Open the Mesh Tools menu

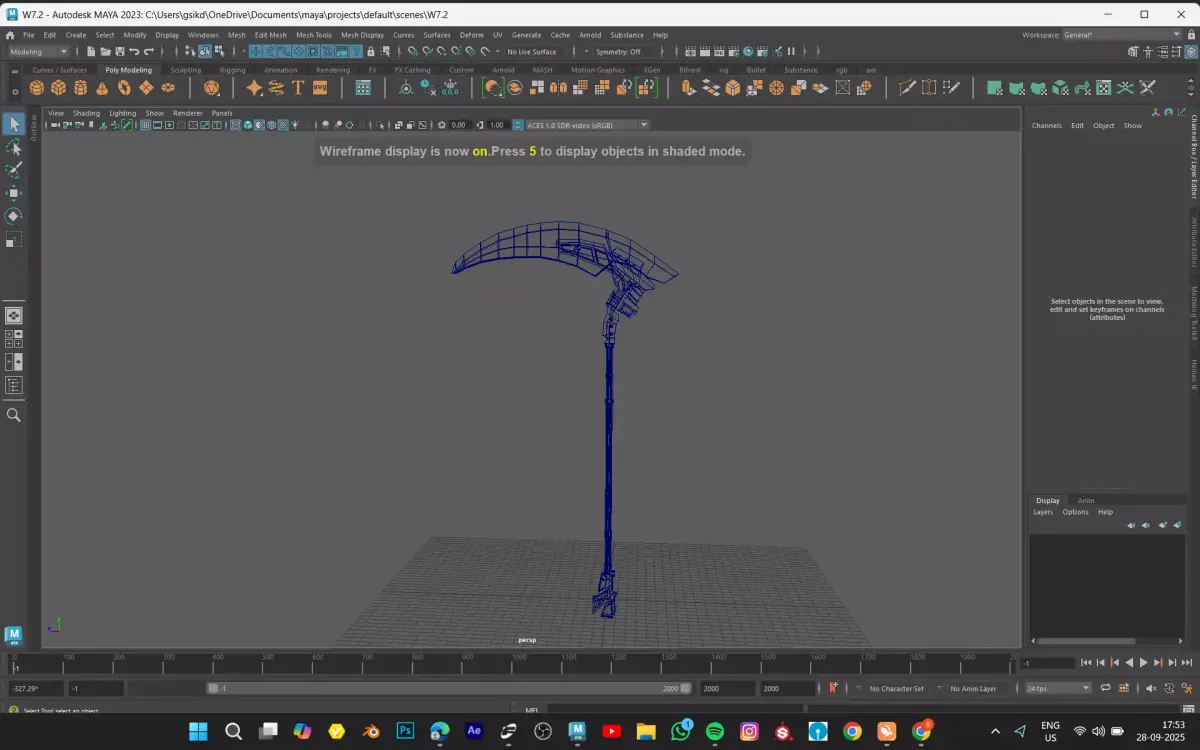click(313, 35)
